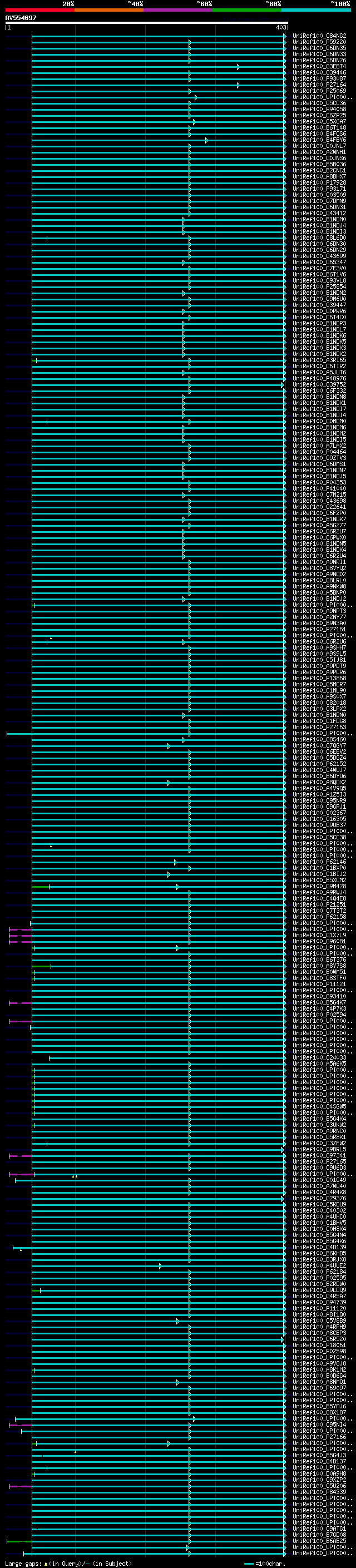Click hit label UniRef100_Q0MQM0
This screenshot has height=1568, width=356.
pyautogui.click(x=319, y=421)
